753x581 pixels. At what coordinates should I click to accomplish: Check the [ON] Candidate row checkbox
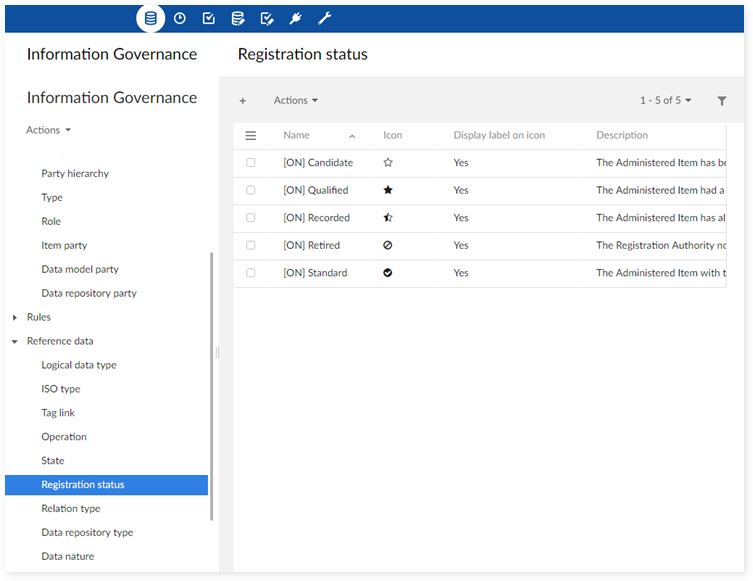coord(251,163)
